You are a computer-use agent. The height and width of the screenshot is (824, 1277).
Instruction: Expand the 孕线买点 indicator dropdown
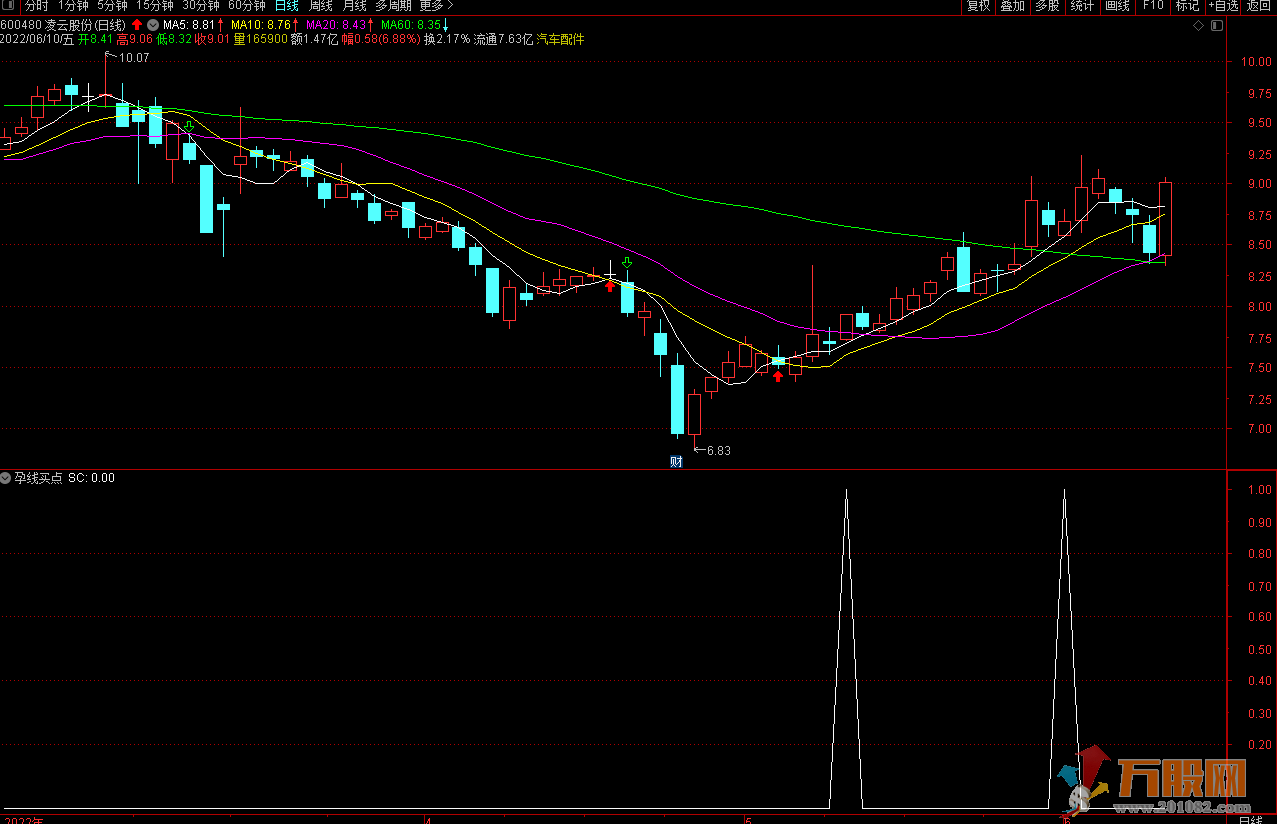click(6, 478)
